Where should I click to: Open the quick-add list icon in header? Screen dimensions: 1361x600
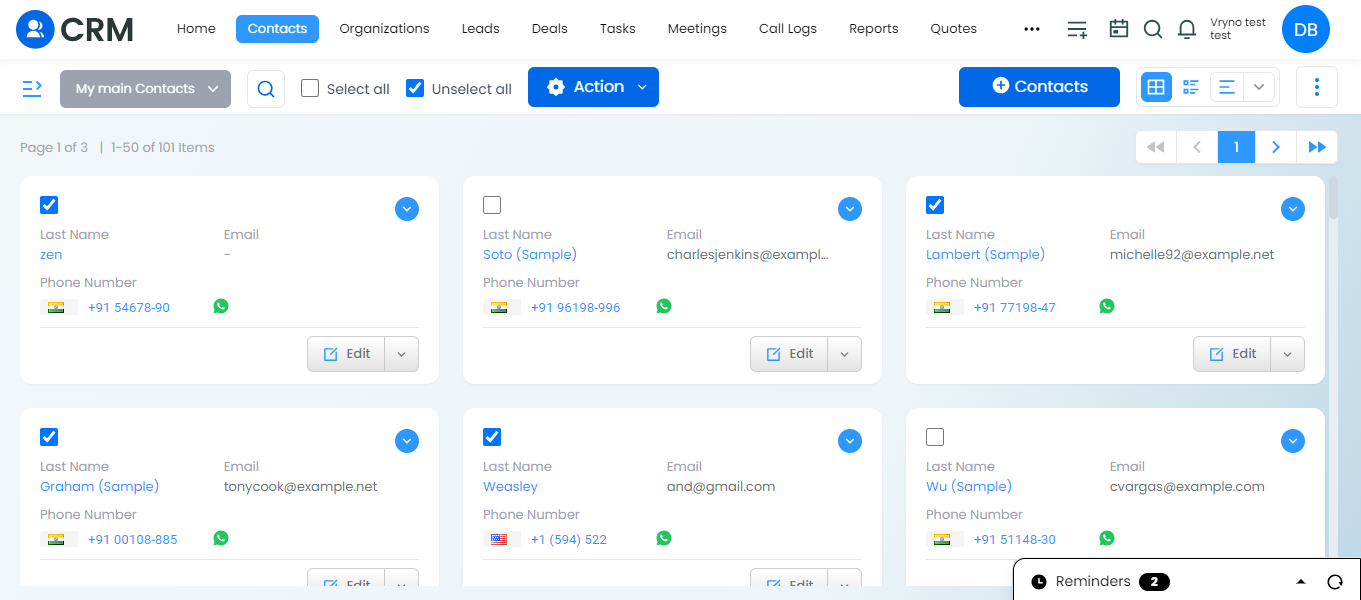click(x=1077, y=29)
